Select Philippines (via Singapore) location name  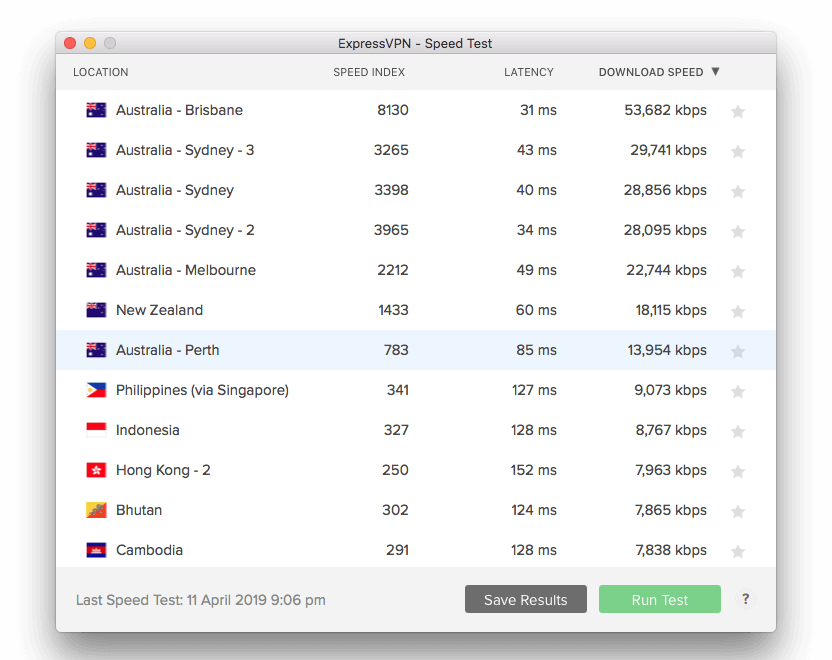click(202, 390)
